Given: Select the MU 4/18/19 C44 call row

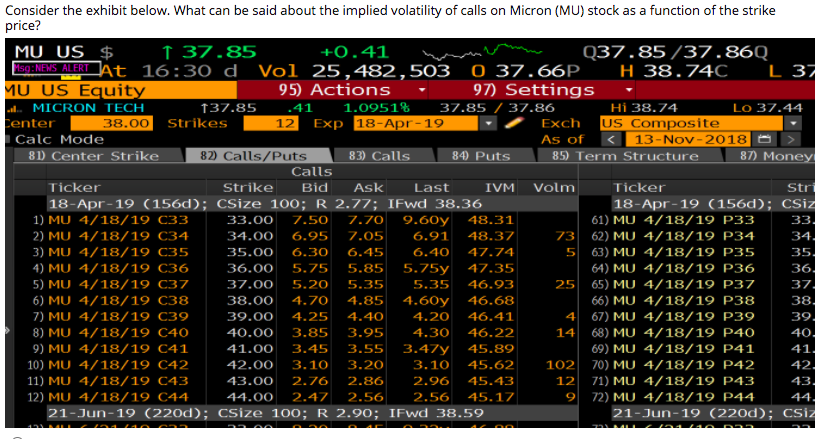Looking at the screenshot, I should click(295, 397).
